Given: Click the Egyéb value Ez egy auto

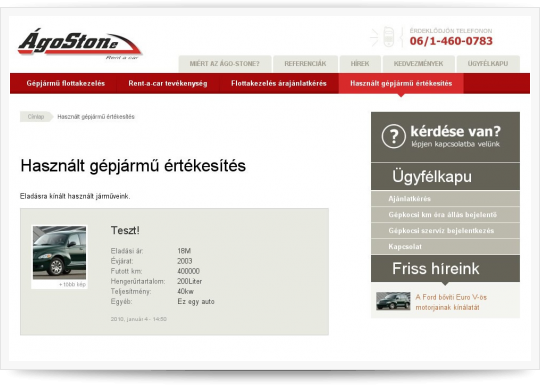Looking at the screenshot, I should (x=196, y=302).
